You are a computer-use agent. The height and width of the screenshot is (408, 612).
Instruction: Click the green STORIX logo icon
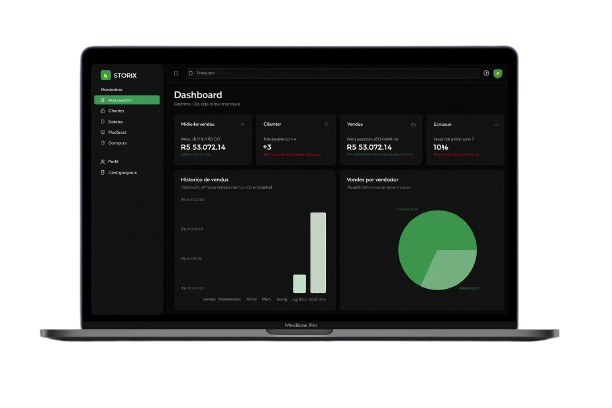[104, 74]
